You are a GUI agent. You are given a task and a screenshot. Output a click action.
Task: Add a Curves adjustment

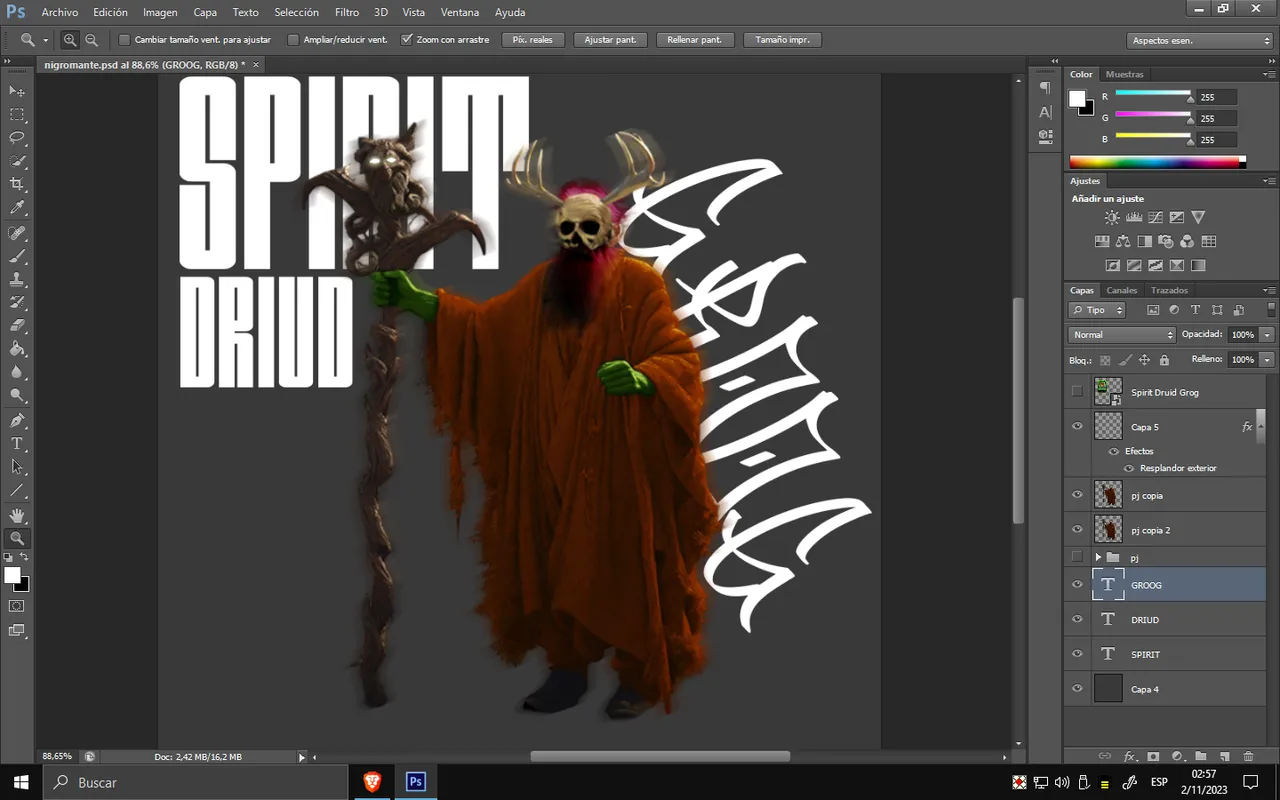click(x=1155, y=217)
